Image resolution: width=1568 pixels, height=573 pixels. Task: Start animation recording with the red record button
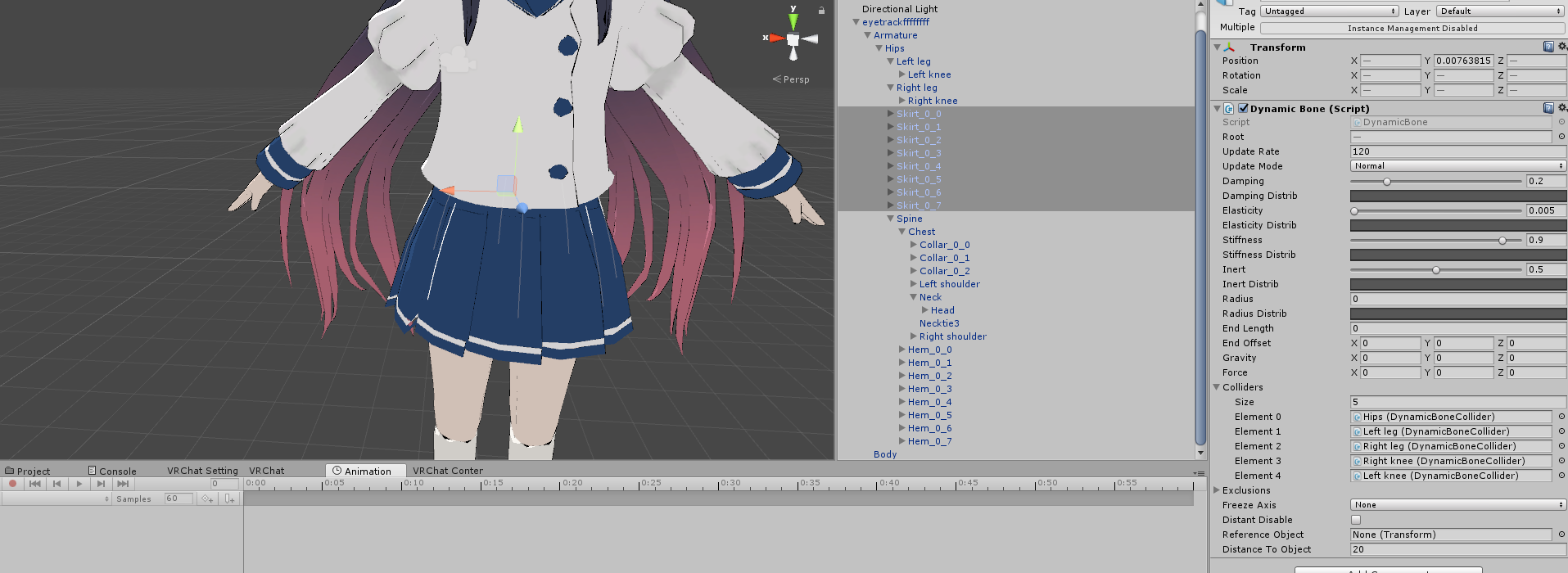(12, 484)
